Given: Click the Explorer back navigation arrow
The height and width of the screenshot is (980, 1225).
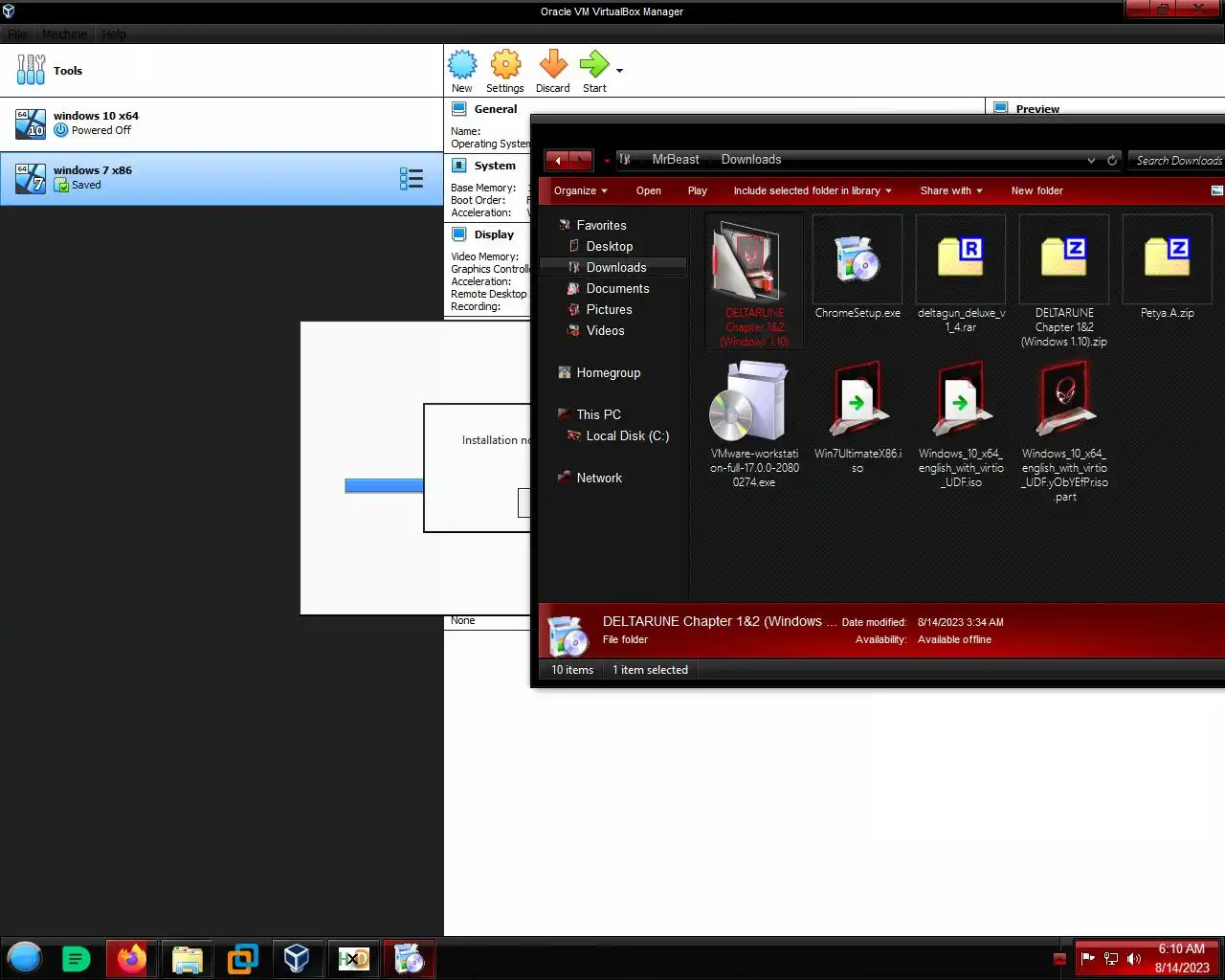Looking at the screenshot, I should click(557, 160).
